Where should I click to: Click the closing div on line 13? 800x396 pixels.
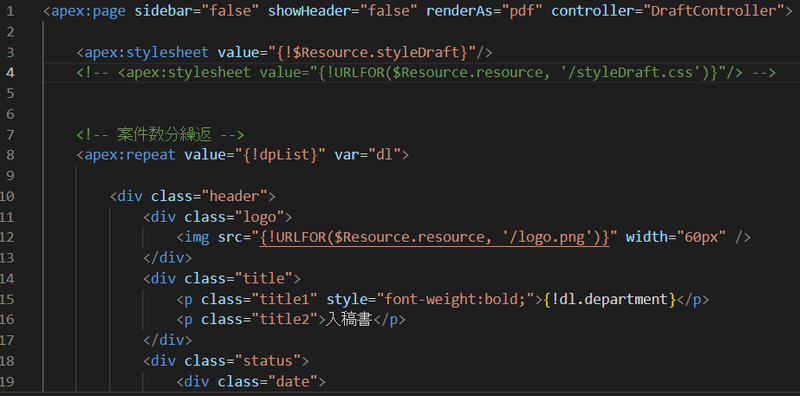click(x=168, y=258)
